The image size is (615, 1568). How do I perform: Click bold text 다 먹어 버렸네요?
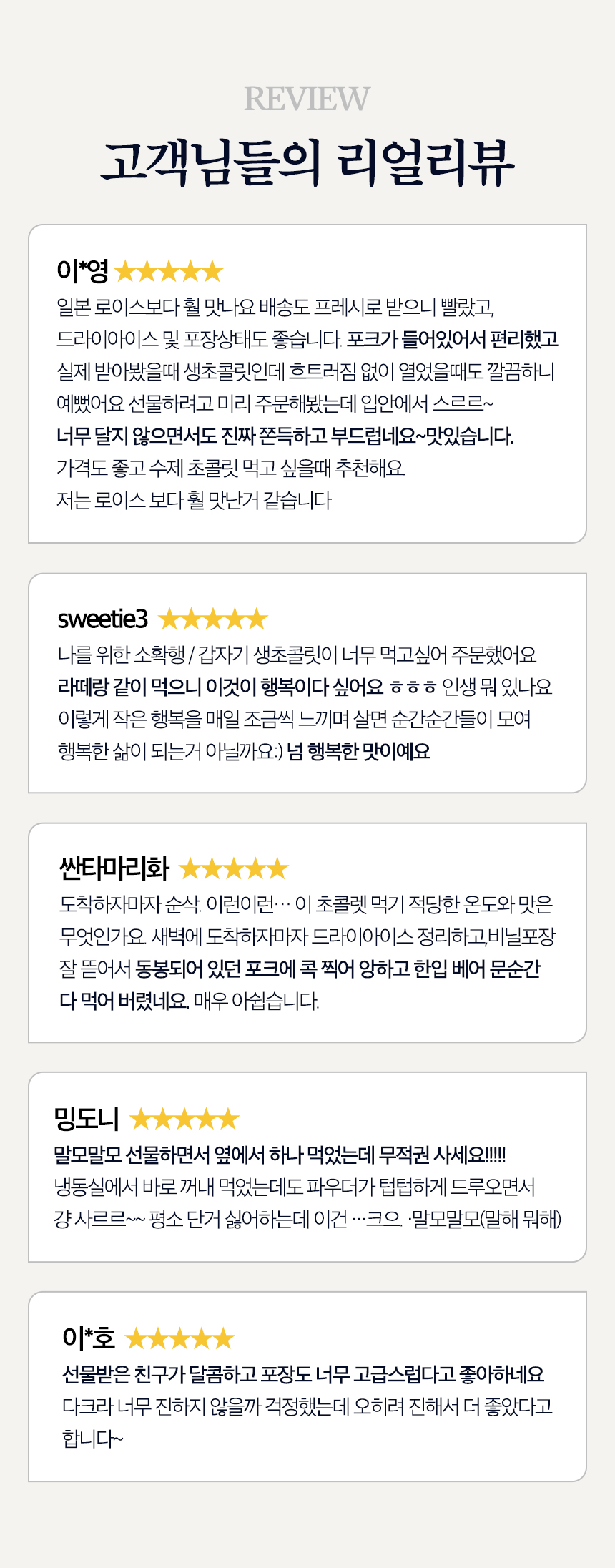click(x=124, y=1001)
